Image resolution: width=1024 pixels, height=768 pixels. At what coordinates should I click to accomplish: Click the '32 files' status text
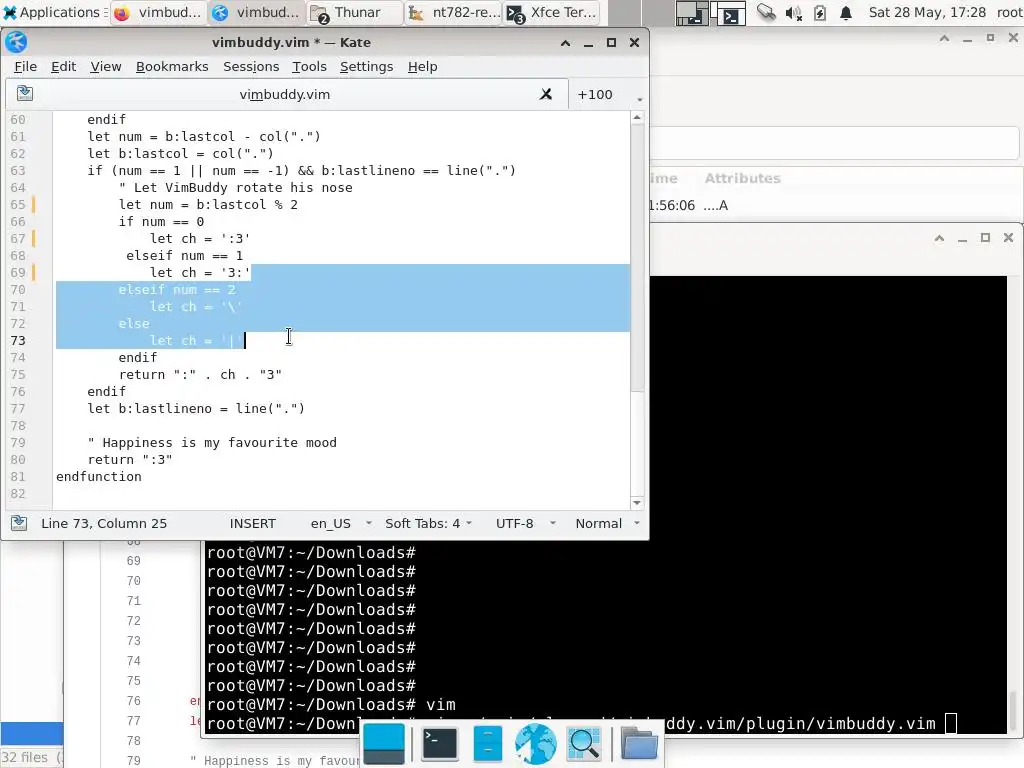pos(25,758)
